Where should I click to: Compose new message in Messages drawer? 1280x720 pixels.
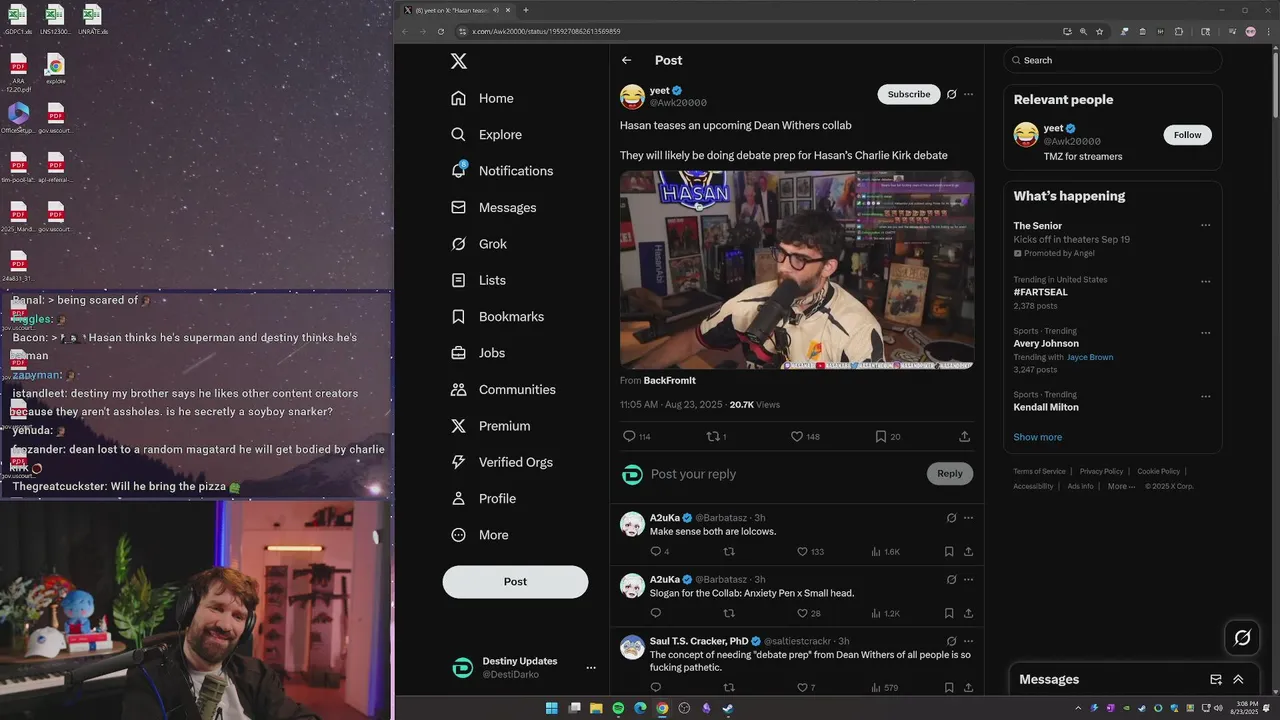[1216, 679]
